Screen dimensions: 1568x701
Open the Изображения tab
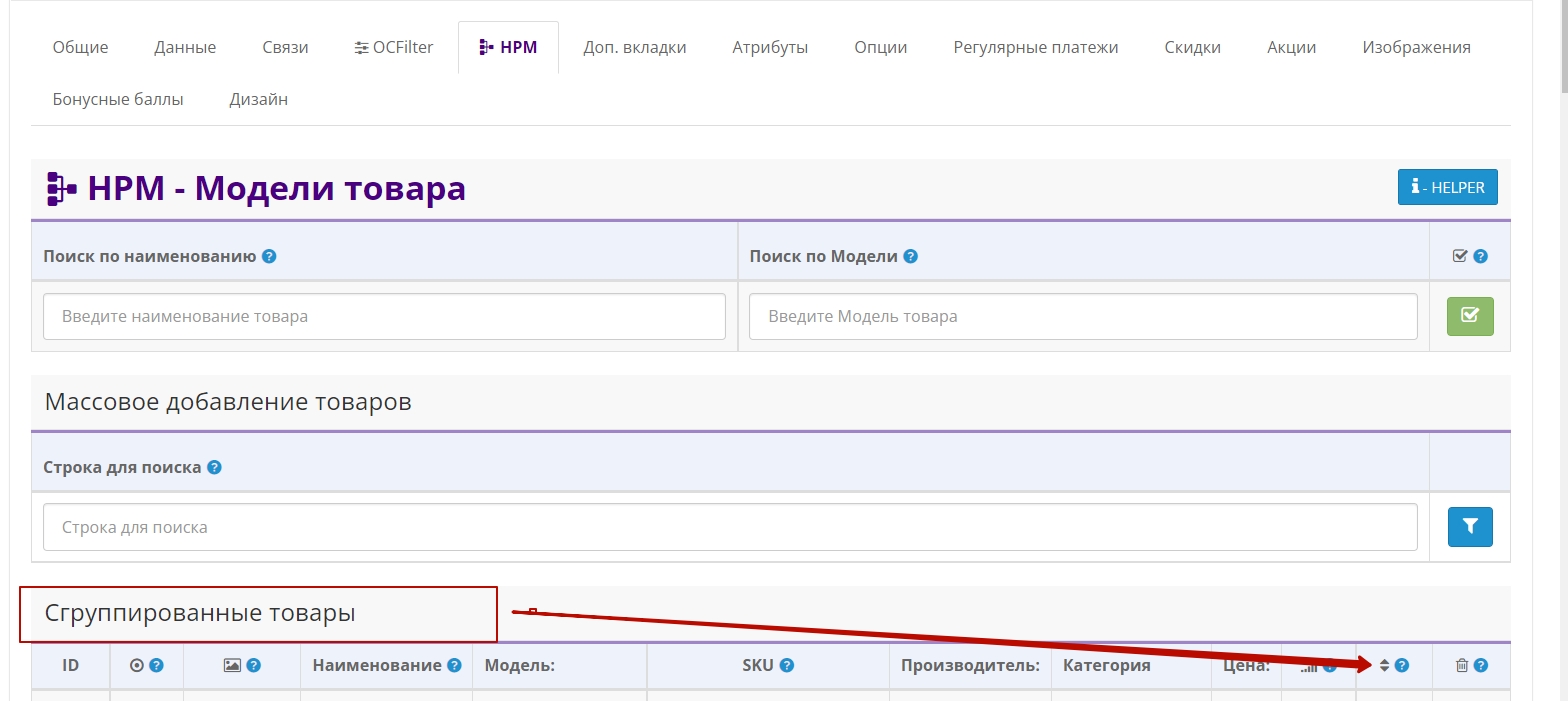coord(1416,47)
